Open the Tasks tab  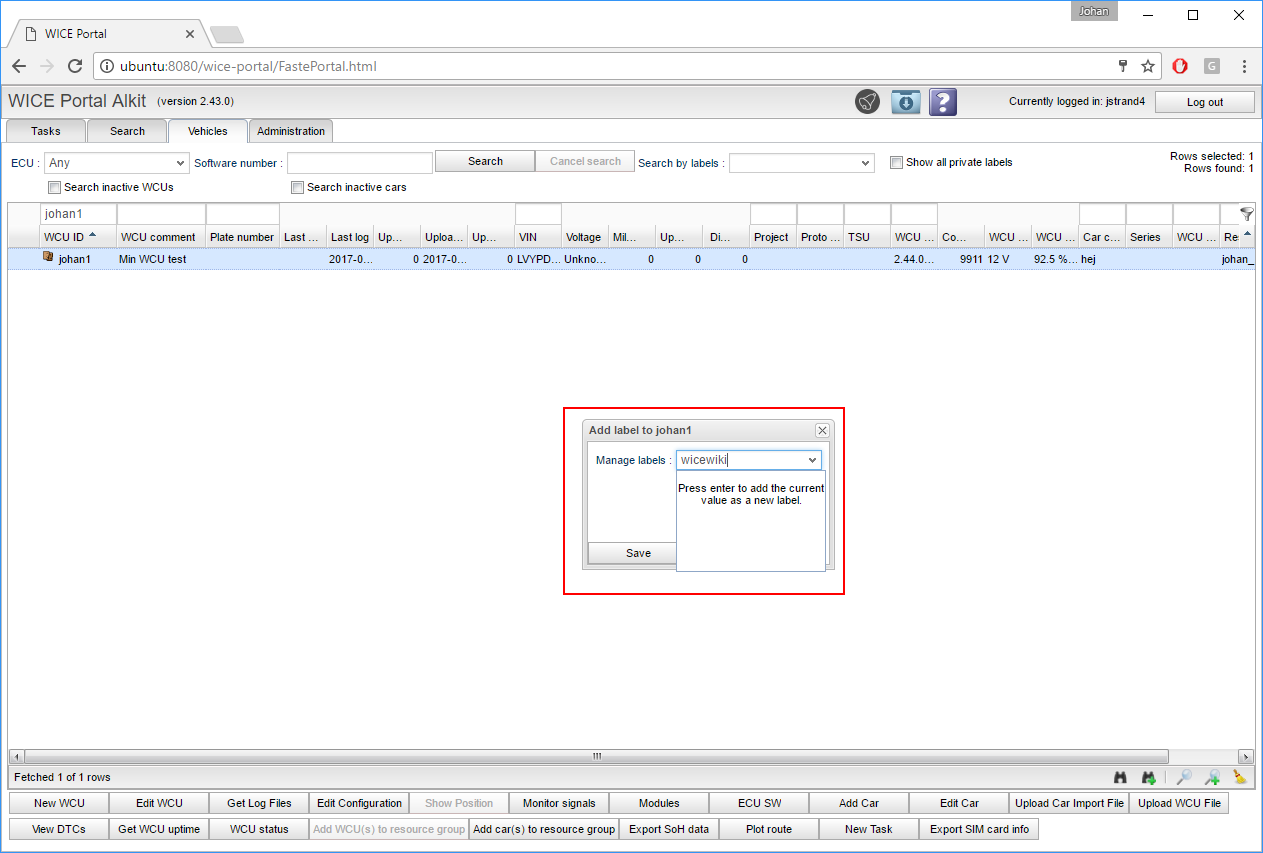pos(46,131)
